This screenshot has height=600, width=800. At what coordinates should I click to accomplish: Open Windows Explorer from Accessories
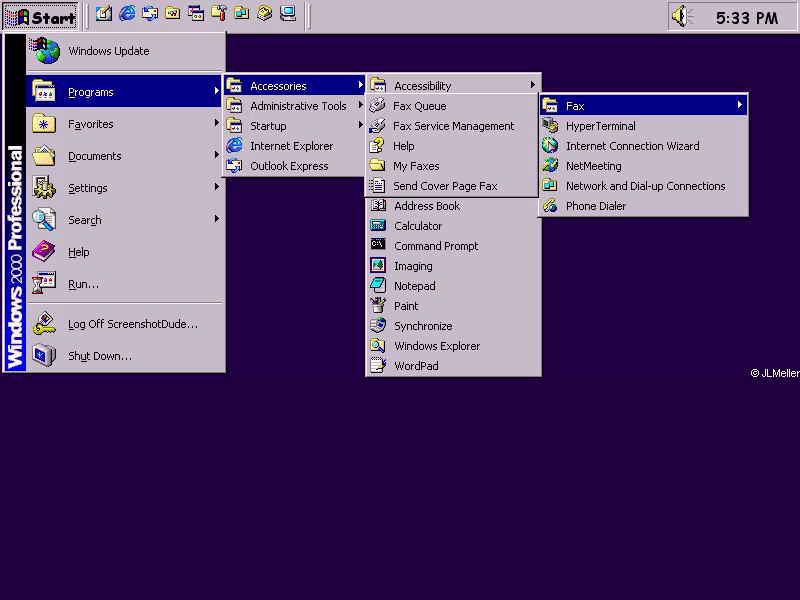pyautogui.click(x=454, y=345)
